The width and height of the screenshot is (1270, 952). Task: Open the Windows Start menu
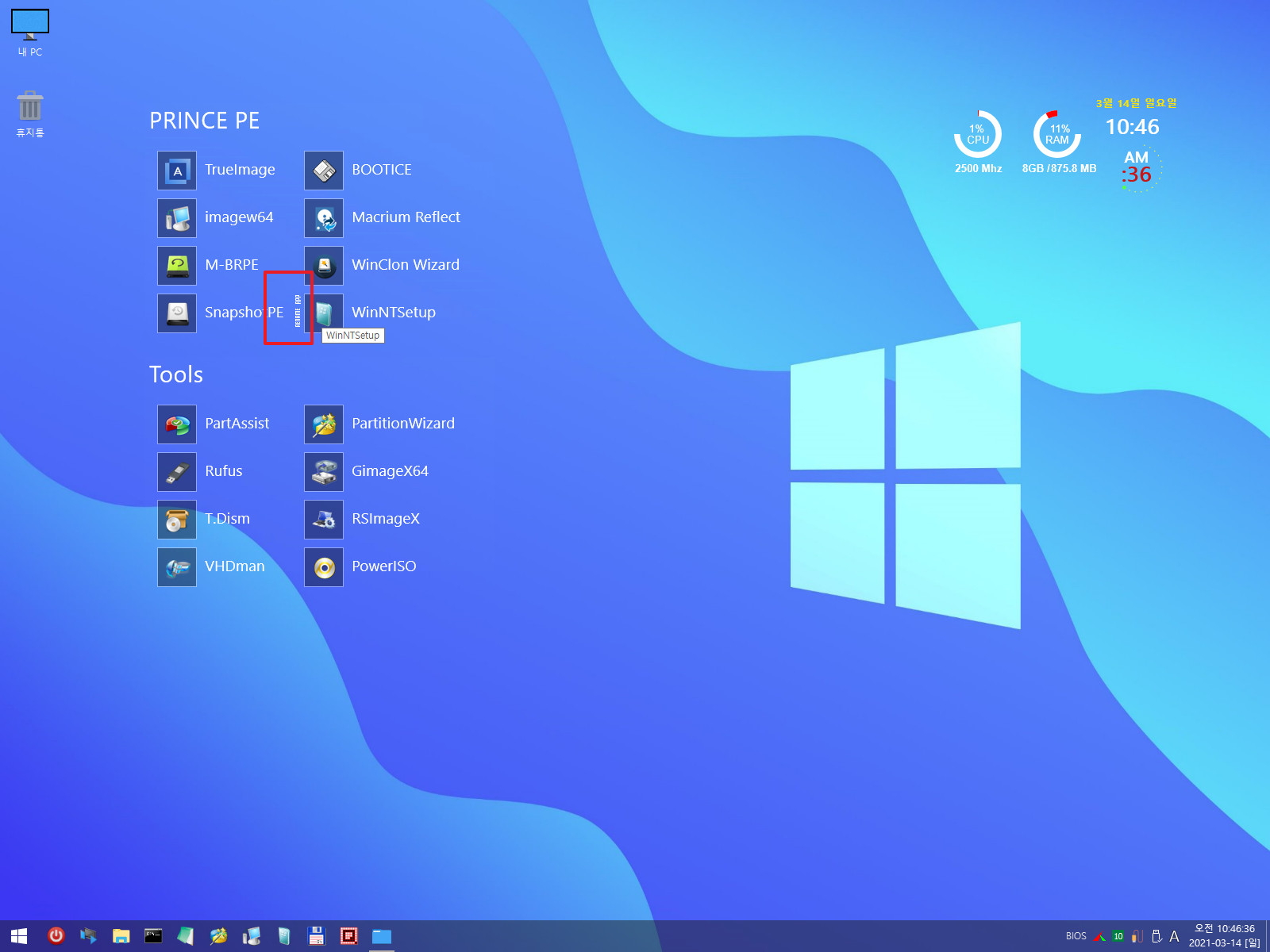pos(19,936)
